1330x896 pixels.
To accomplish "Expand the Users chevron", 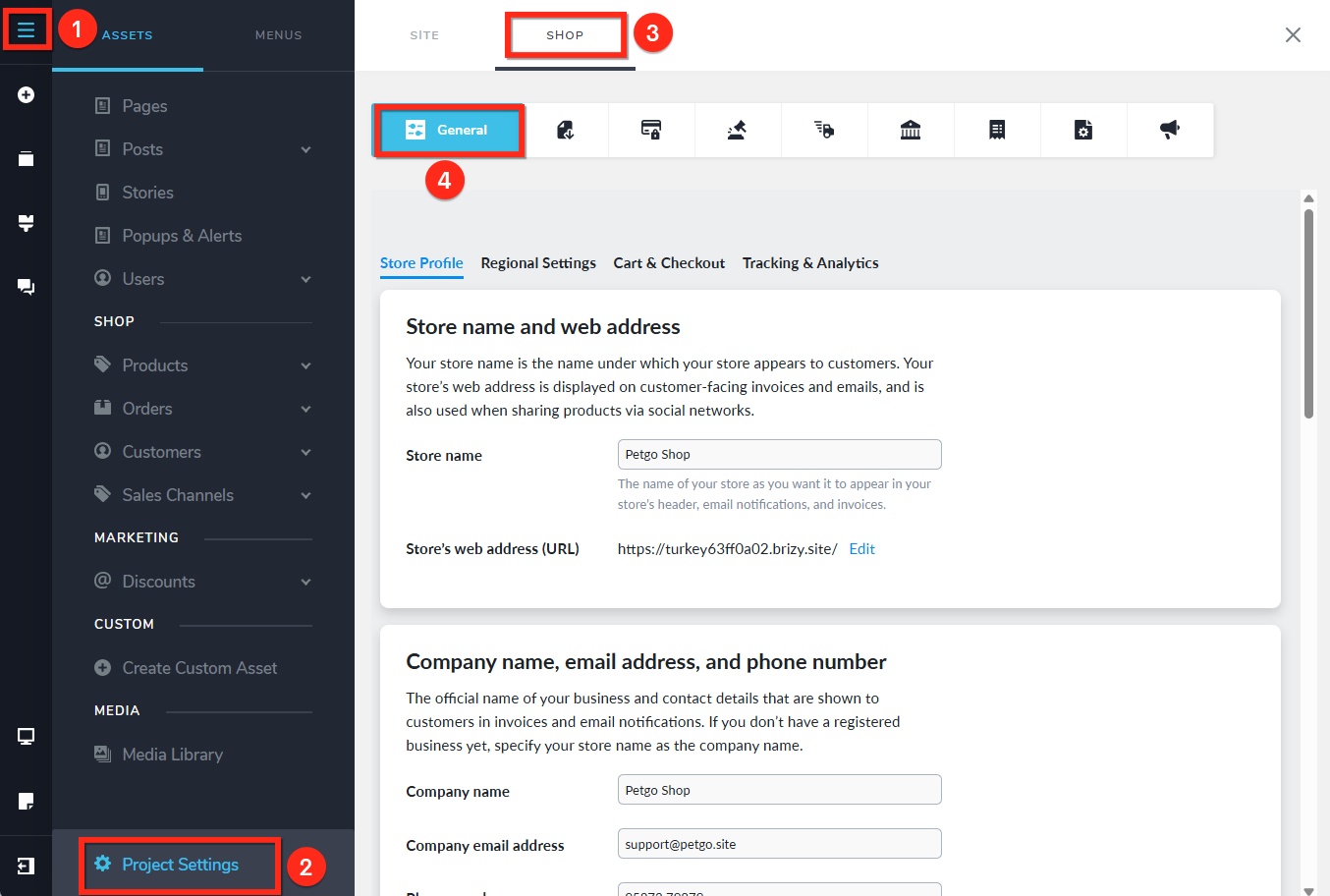I will [x=305, y=279].
